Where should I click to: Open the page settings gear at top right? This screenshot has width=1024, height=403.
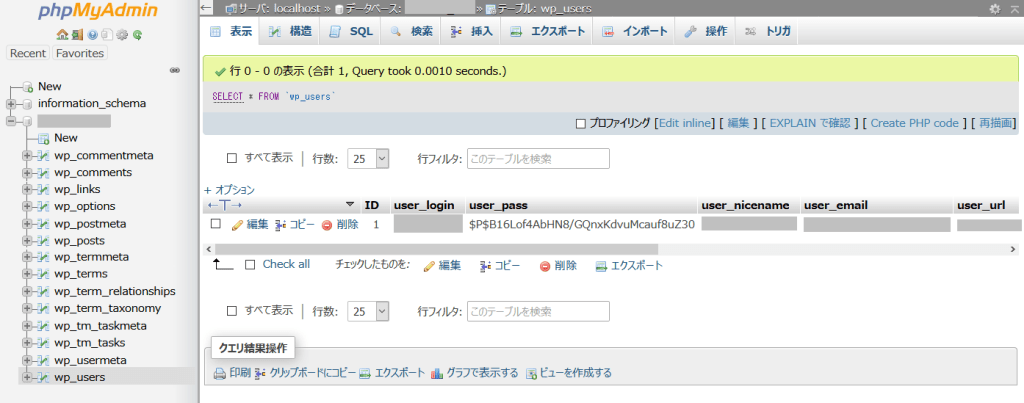pyautogui.click(x=995, y=8)
